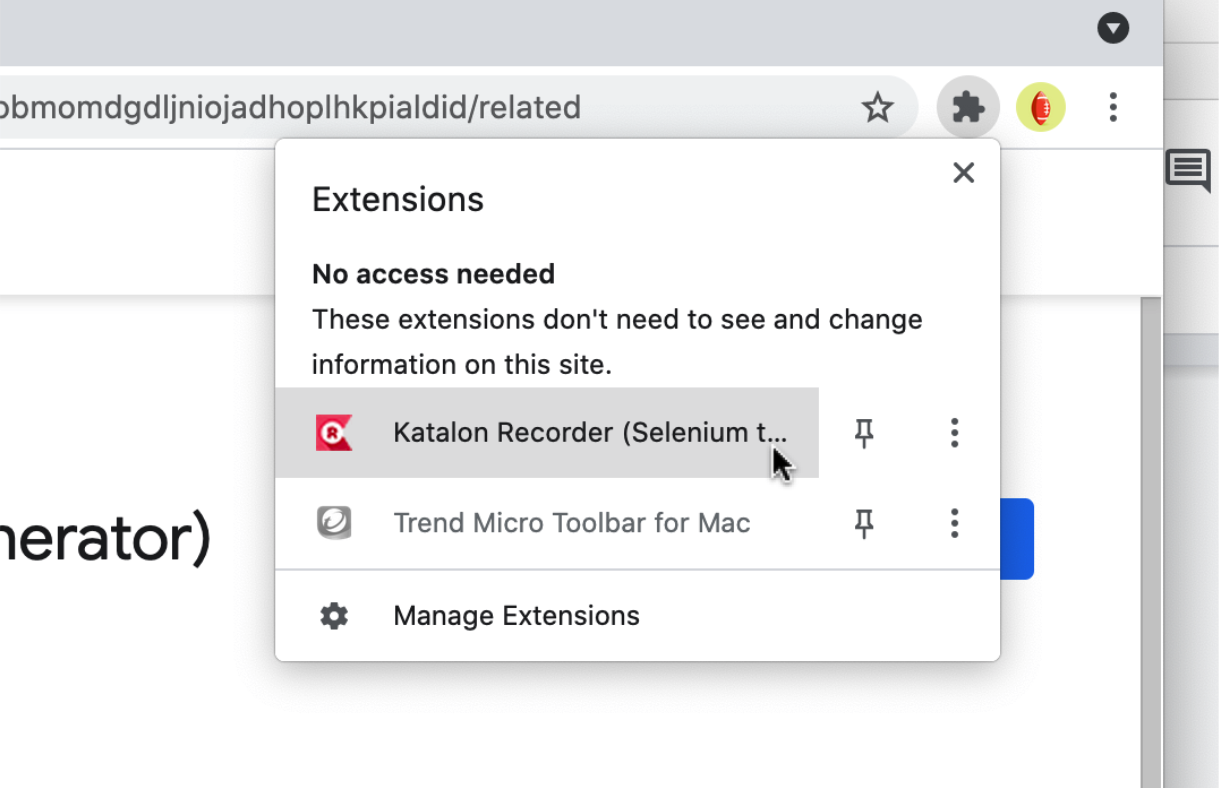This screenshot has height=788, width=1222.
Task: Bookmark this page with the star icon
Action: pos(877,107)
